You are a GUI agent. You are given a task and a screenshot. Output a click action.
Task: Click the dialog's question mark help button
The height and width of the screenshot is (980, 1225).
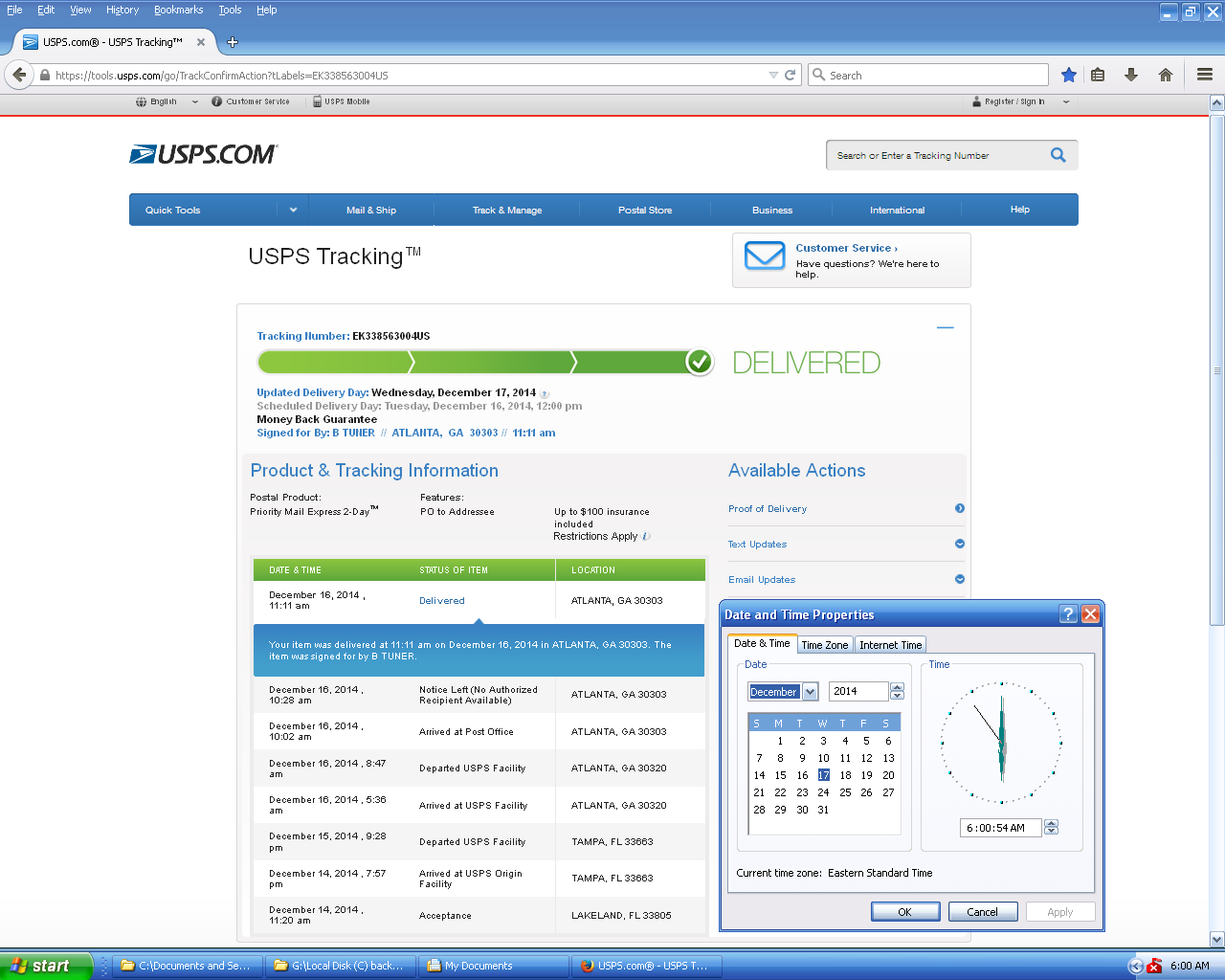pyautogui.click(x=1069, y=614)
